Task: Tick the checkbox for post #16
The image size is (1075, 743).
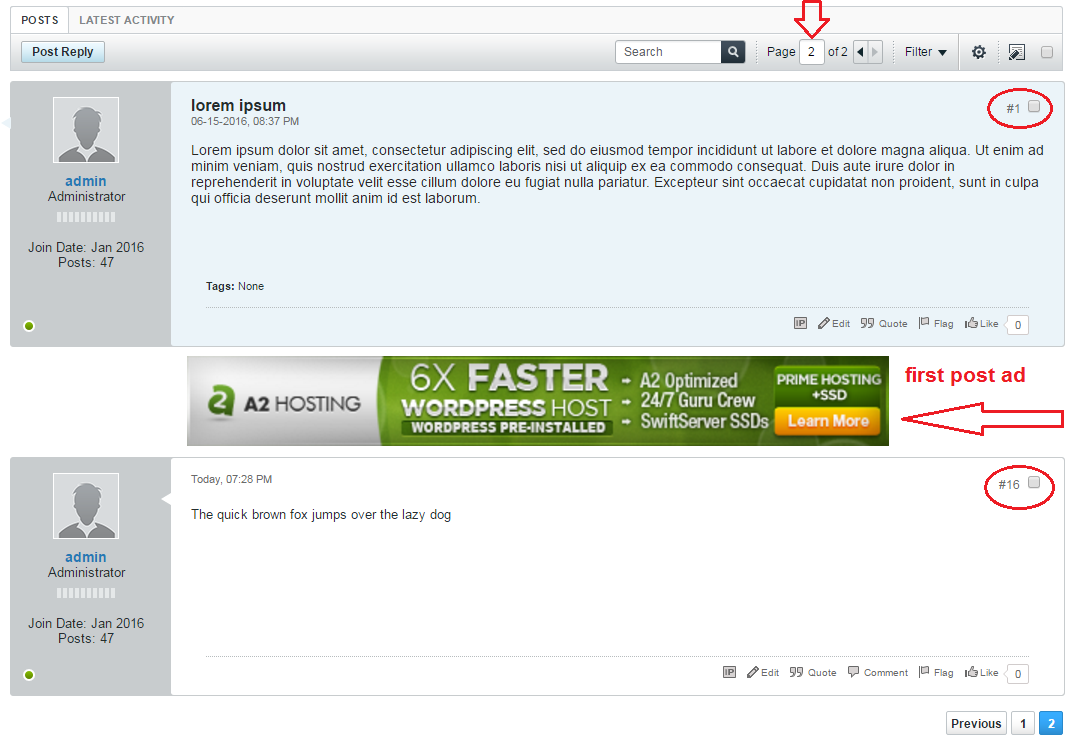Action: (x=1034, y=483)
